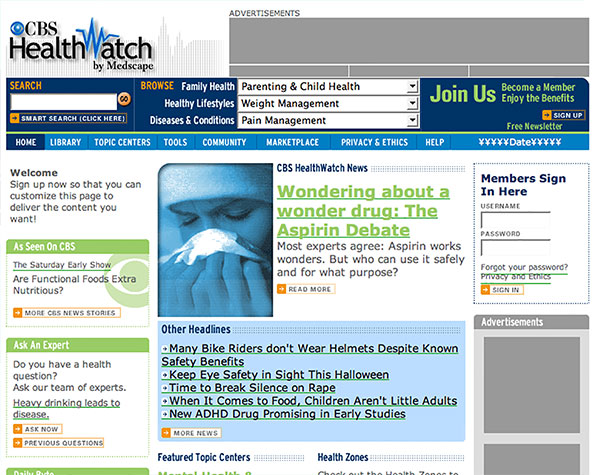Open The Saturday Early Show link
Screen dimensions: 600x475
click(x=62, y=265)
